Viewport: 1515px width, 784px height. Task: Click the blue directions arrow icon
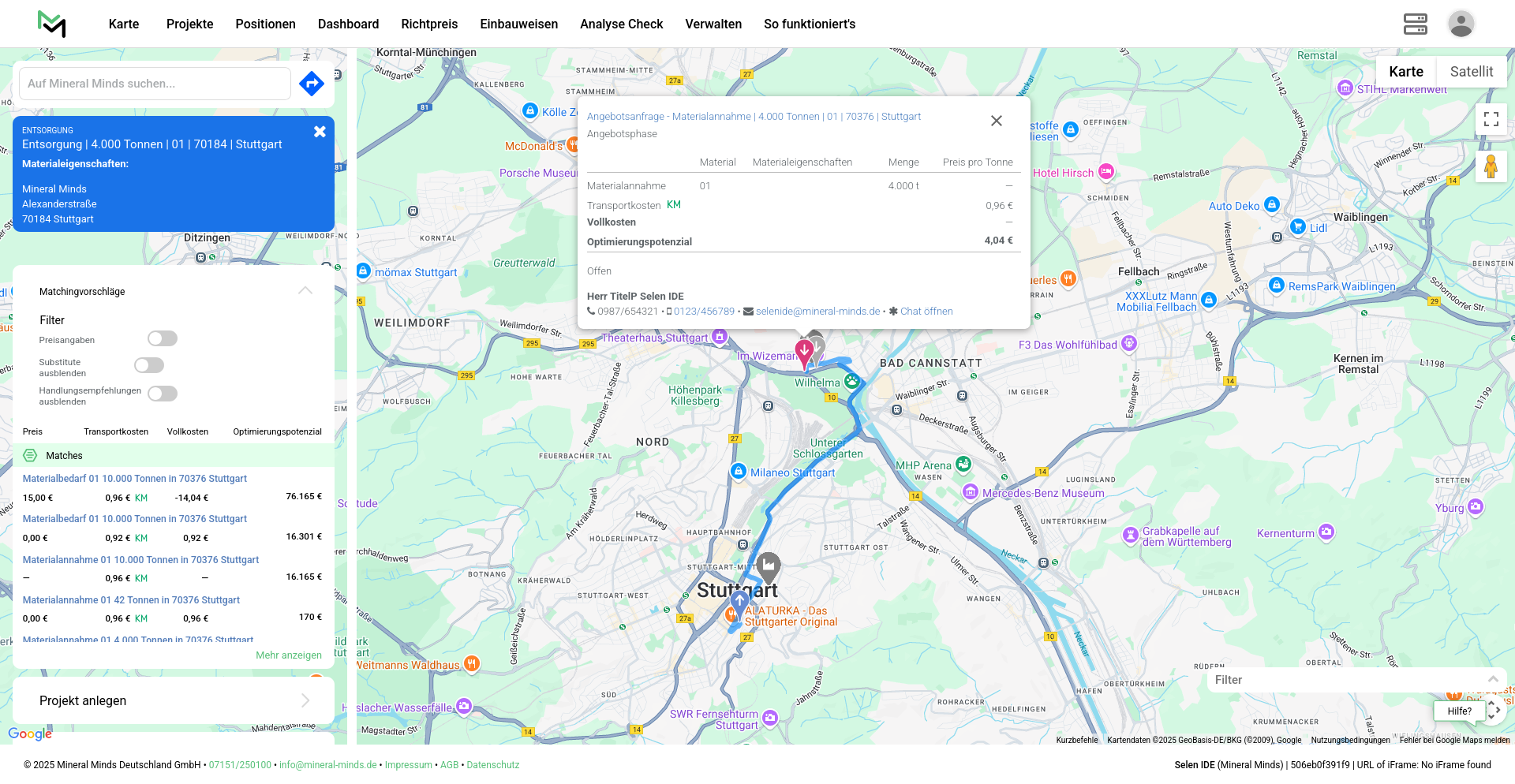(x=312, y=83)
